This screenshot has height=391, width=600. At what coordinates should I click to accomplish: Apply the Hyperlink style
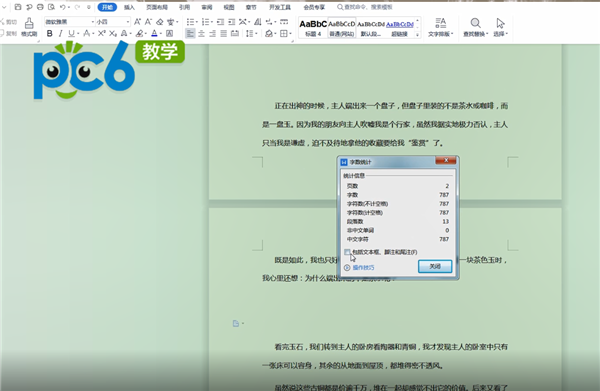pyautogui.click(x=399, y=28)
